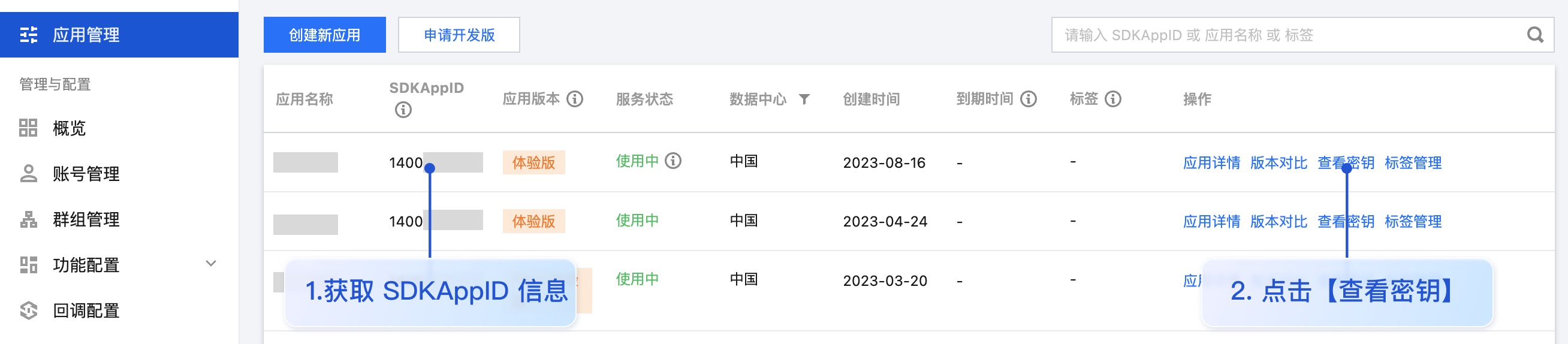
Task: Click the search magnifier icon
Action: [1534, 35]
